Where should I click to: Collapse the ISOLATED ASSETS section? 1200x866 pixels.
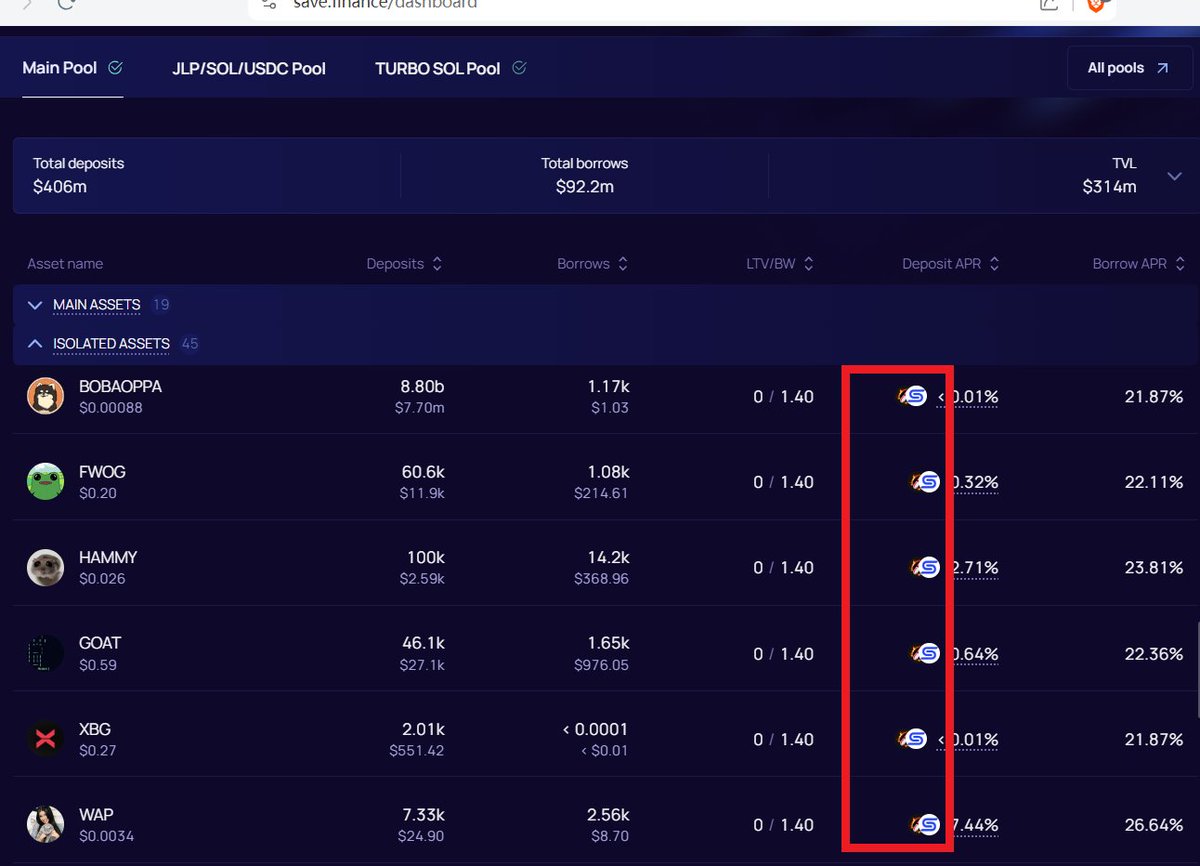point(112,343)
